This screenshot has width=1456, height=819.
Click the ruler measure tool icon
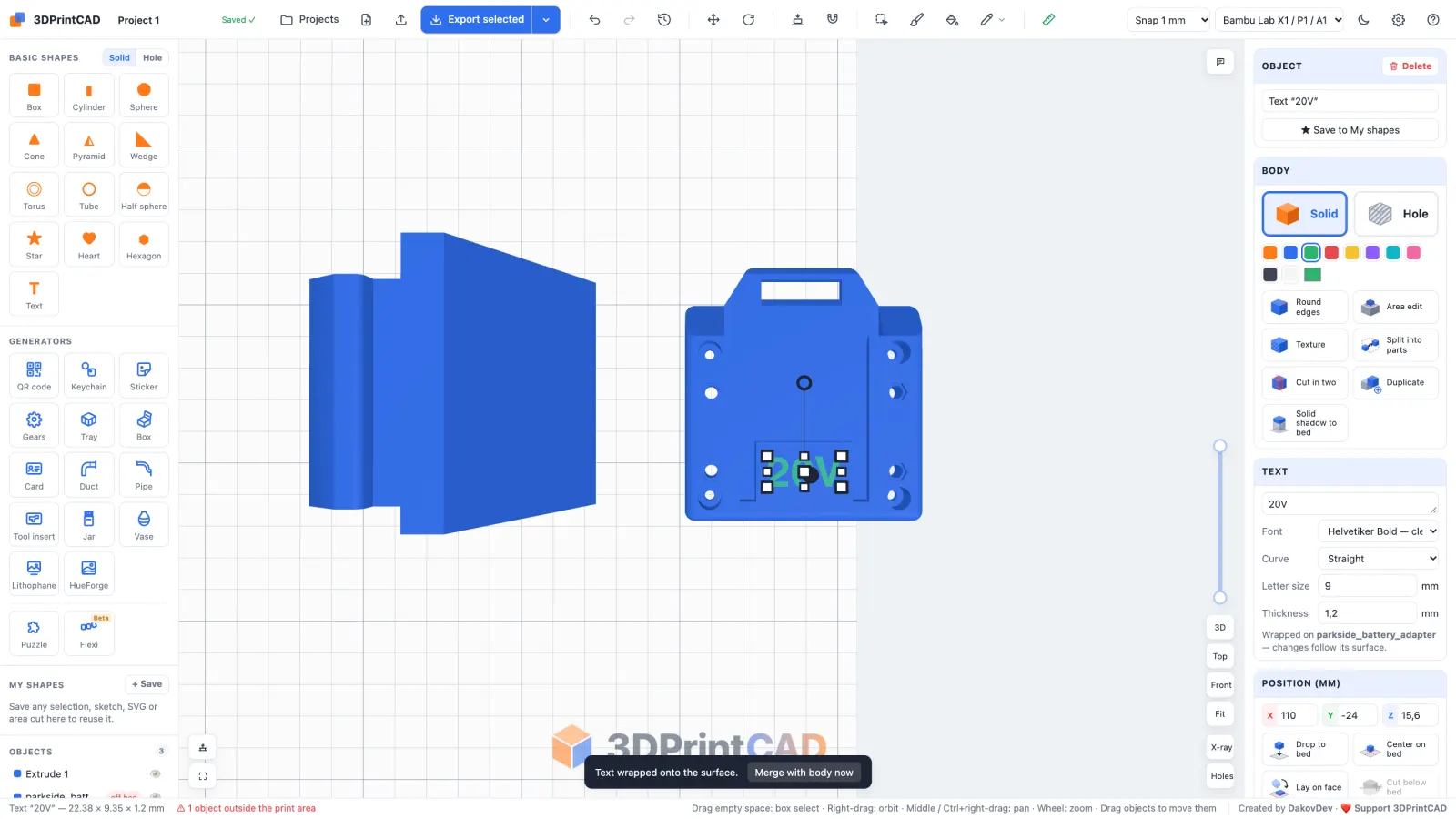click(1048, 20)
